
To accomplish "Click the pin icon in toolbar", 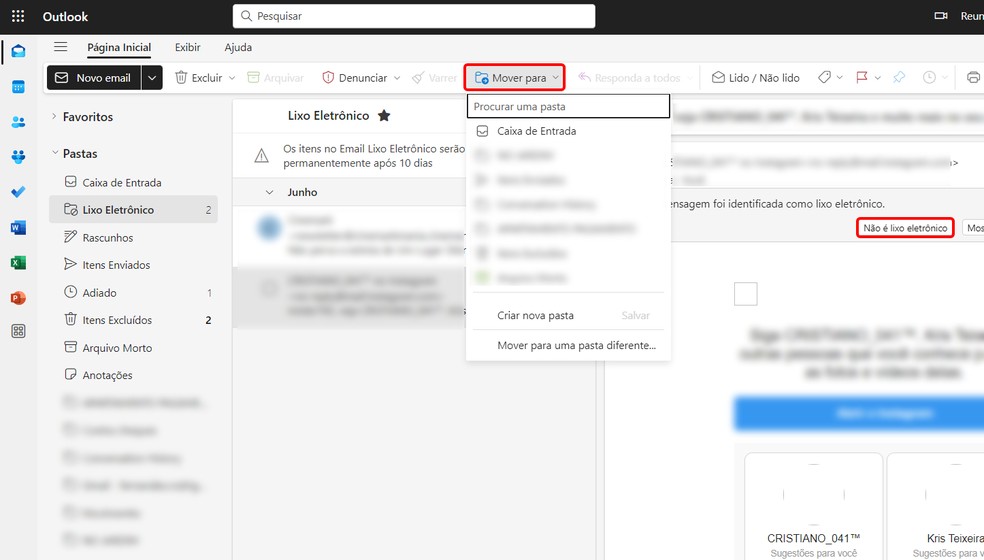I will [x=899, y=77].
